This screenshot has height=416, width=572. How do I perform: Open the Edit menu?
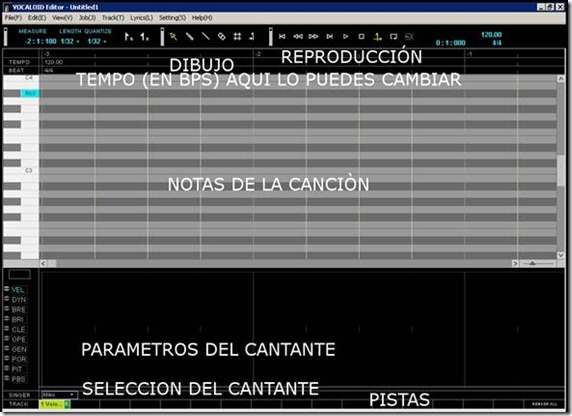coord(37,18)
